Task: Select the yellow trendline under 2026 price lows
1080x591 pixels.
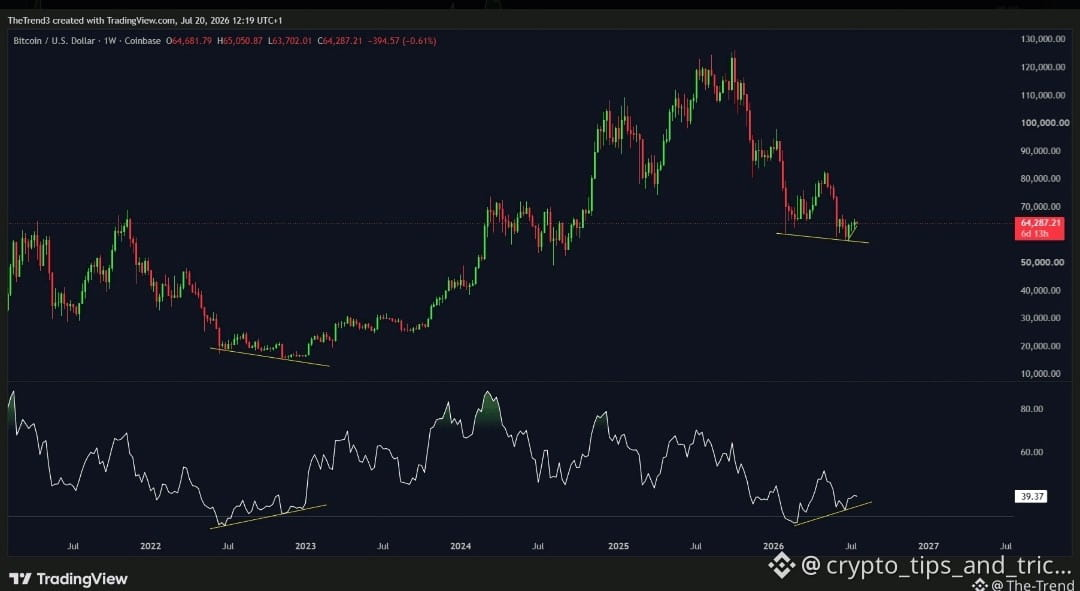Action: point(822,238)
